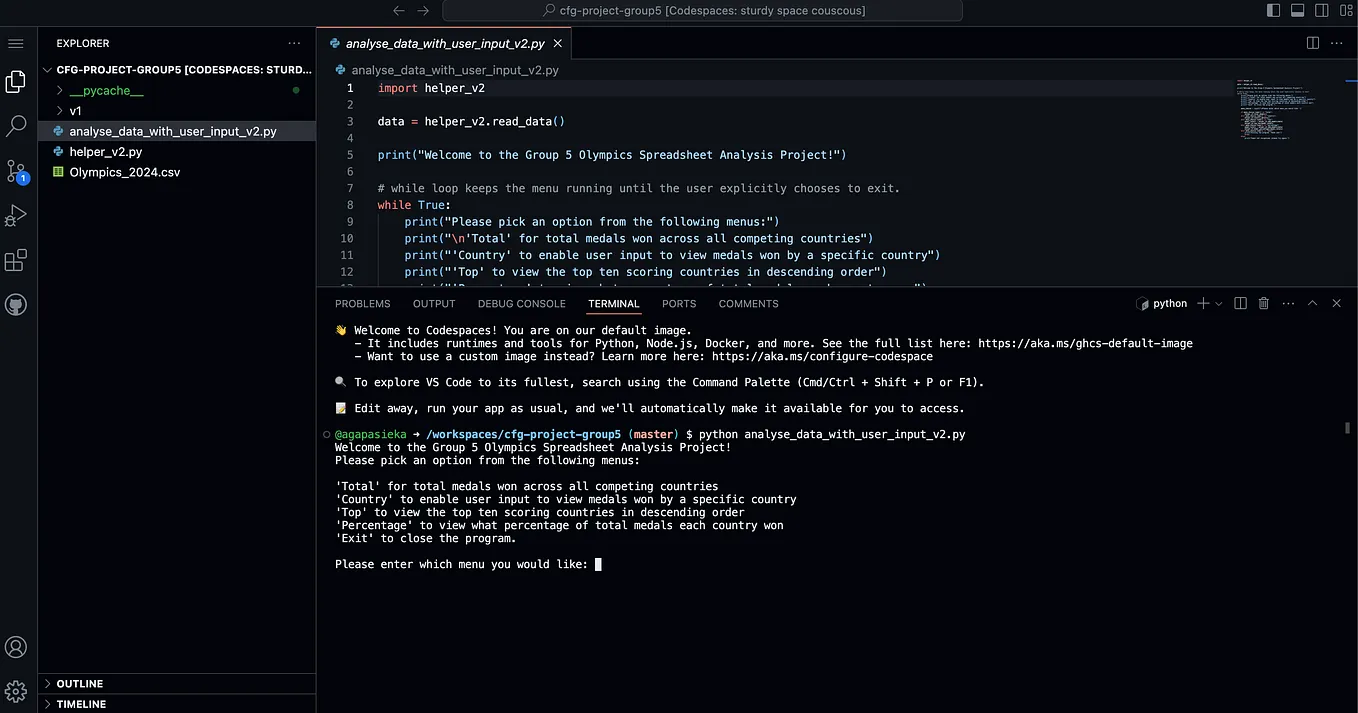This screenshot has width=1358, height=713.
Task: Kill the active terminal with the trash icon
Action: click(x=1263, y=303)
